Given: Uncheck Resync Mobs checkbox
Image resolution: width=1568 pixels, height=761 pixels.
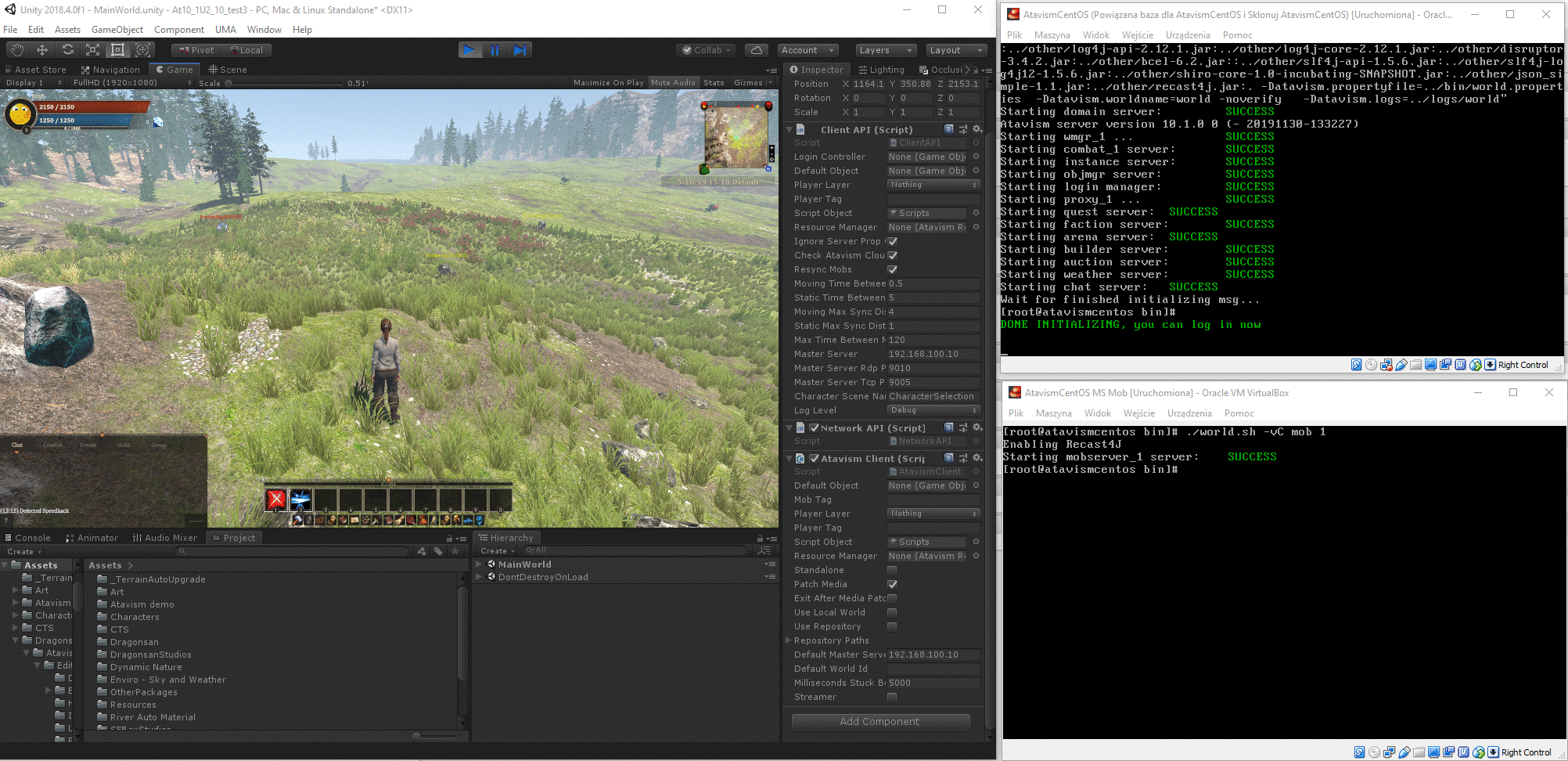Looking at the screenshot, I should [x=892, y=269].
